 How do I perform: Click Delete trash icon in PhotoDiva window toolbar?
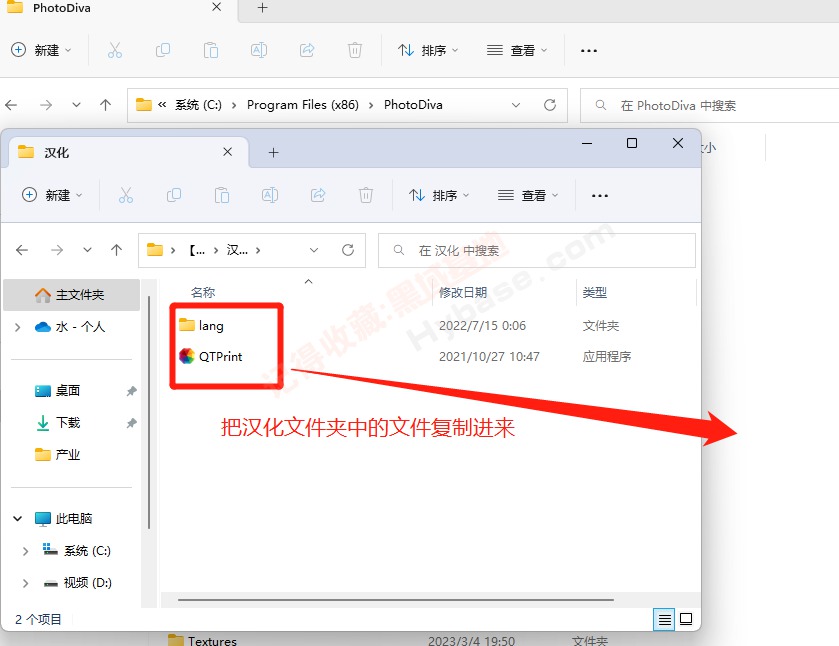(355, 50)
